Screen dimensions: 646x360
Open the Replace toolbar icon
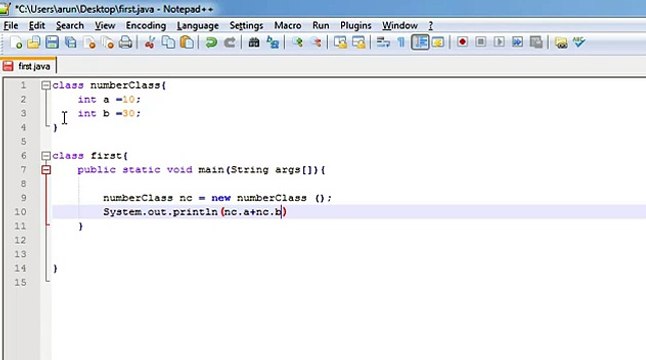tap(272, 42)
